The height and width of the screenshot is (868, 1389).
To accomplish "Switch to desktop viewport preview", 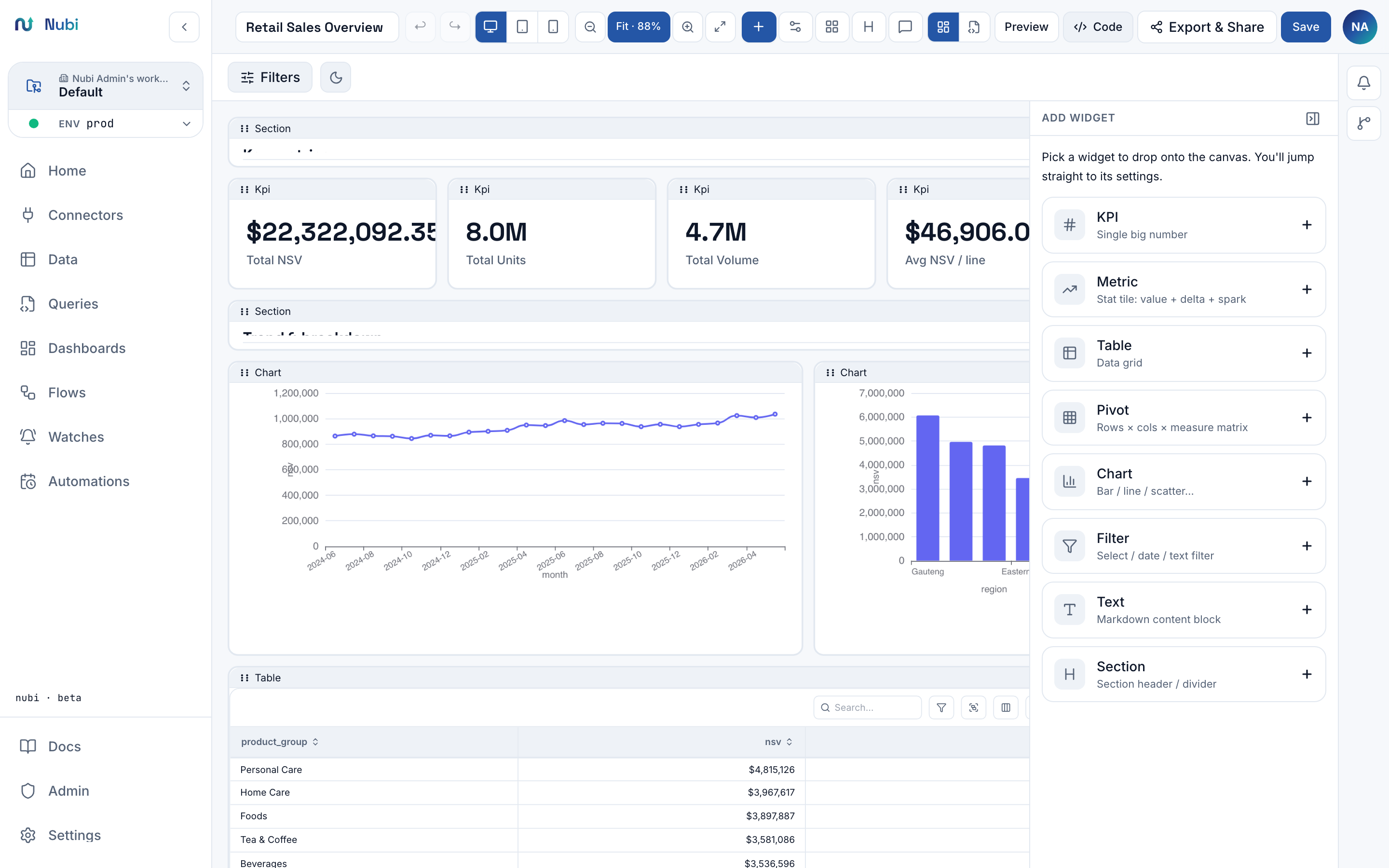I will tap(491, 27).
